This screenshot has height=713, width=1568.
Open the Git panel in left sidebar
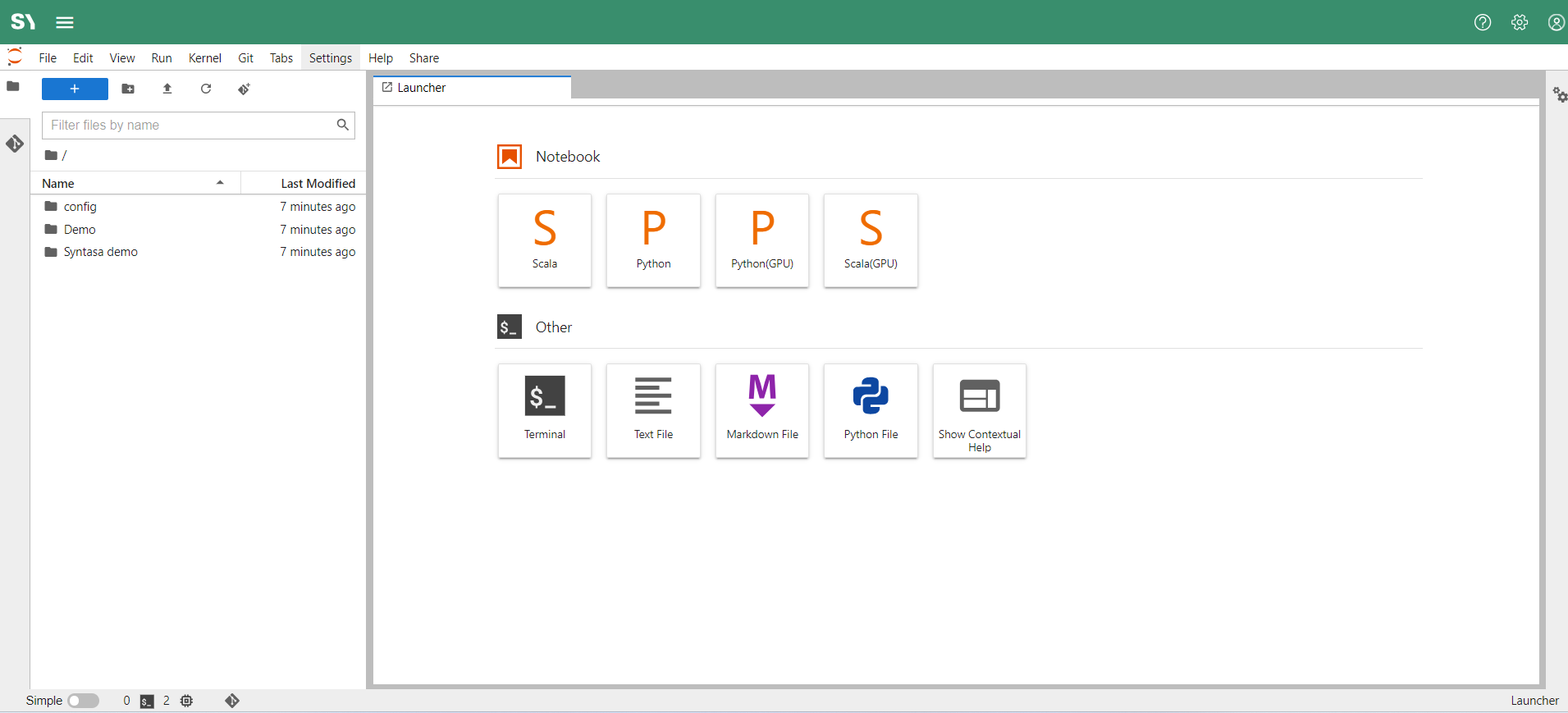[x=14, y=144]
